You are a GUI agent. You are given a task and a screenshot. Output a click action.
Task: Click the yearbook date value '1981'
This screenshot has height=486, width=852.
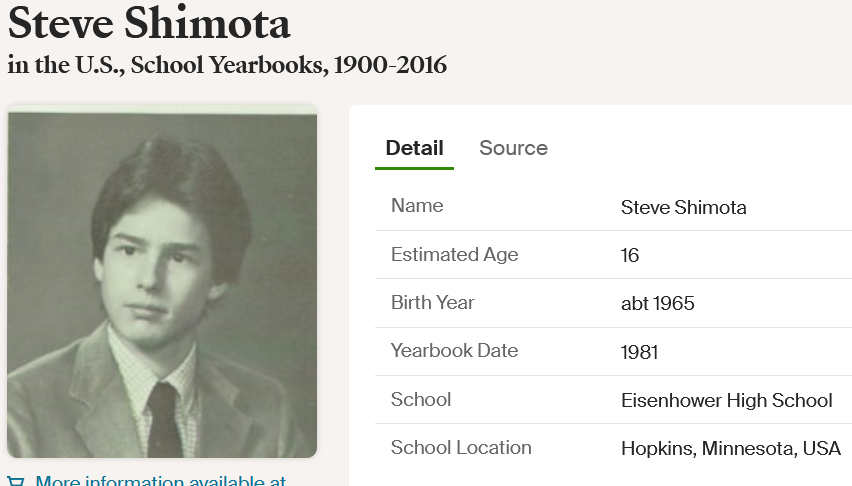tap(639, 352)
